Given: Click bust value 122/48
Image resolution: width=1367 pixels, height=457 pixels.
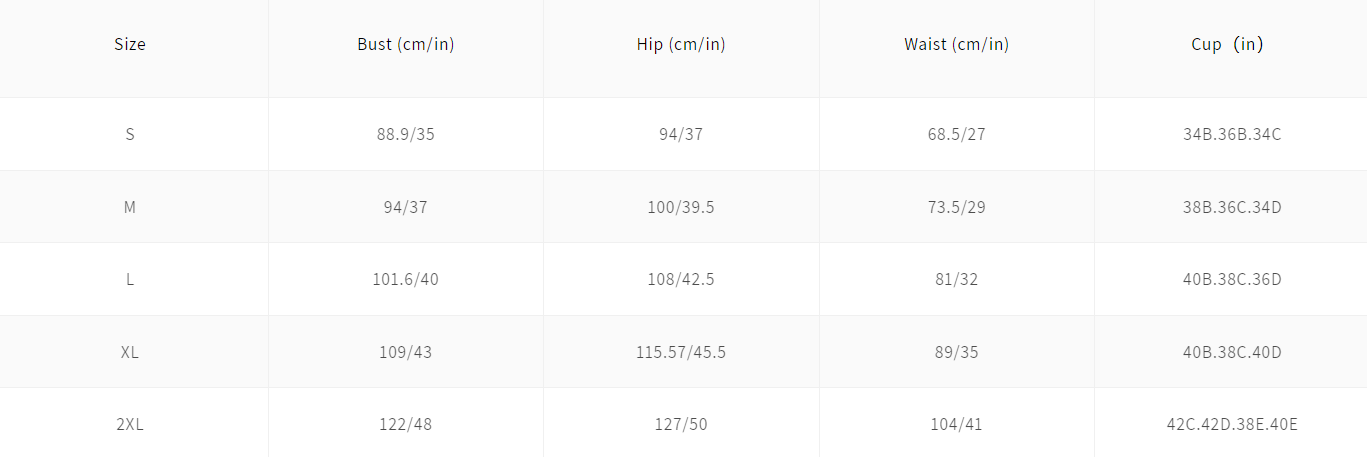Looking at the screenshot, I should [x=406, y=425].
